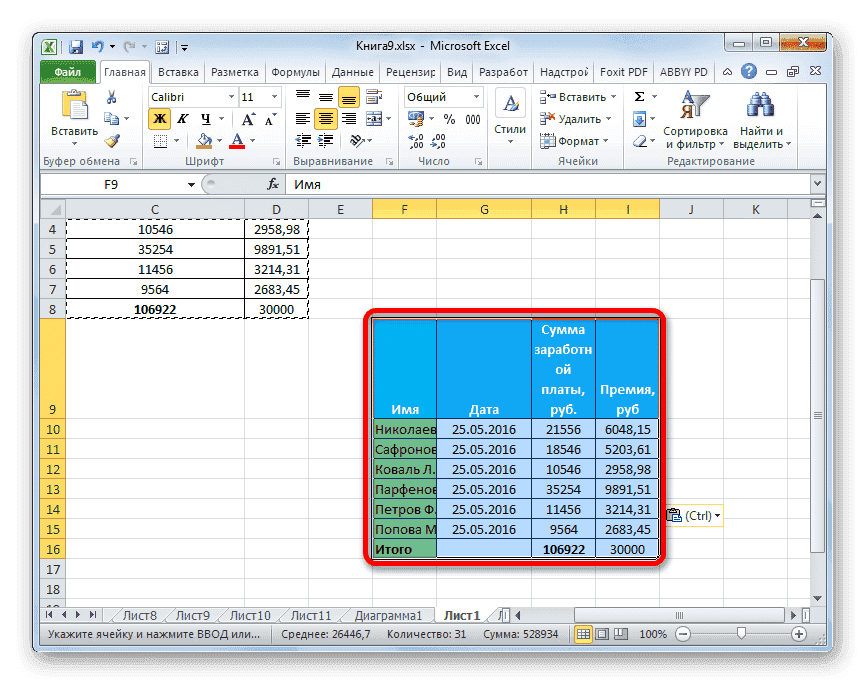Toggle center text alignment

326,119
